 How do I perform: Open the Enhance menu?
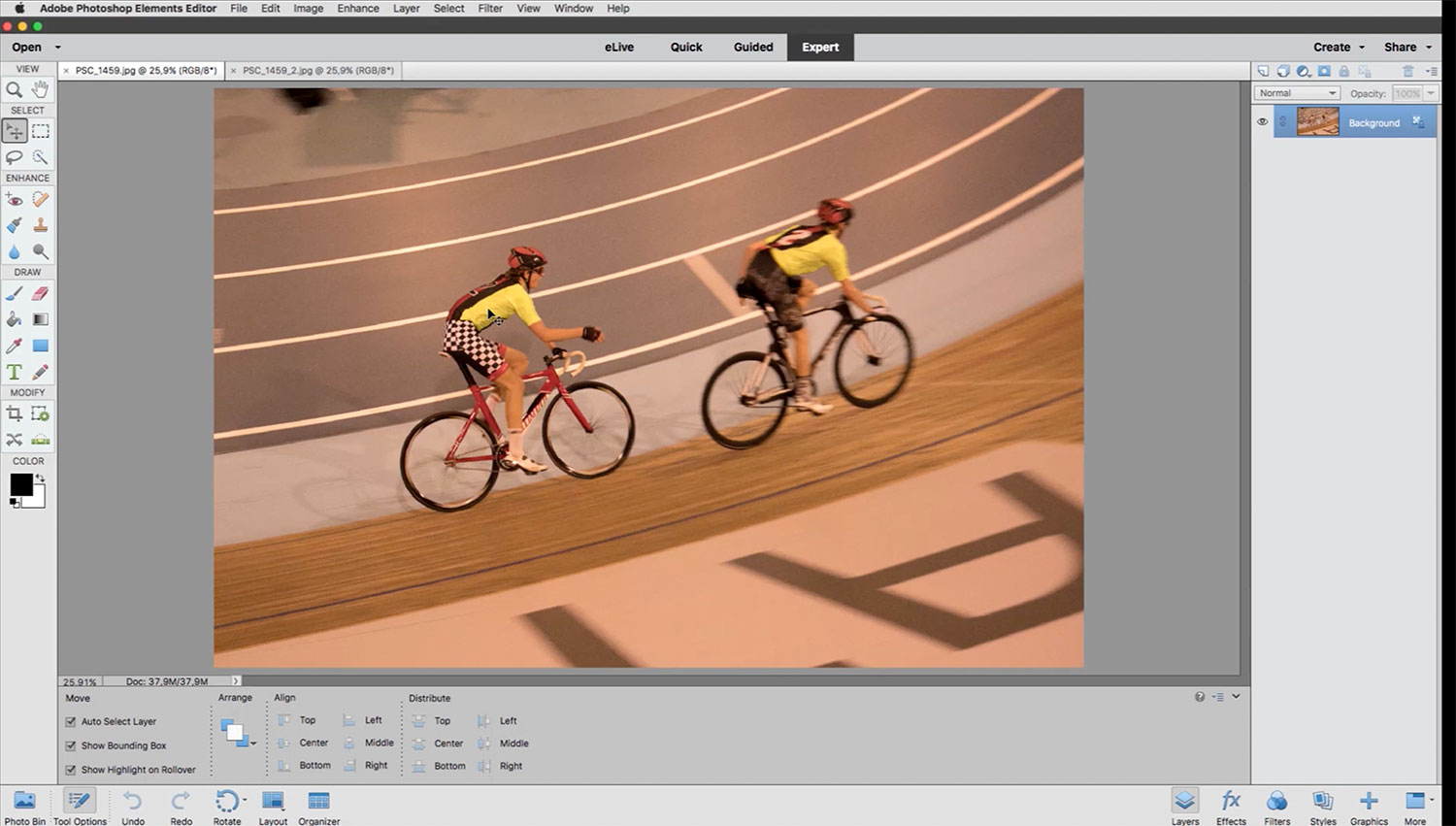(357, 8)
